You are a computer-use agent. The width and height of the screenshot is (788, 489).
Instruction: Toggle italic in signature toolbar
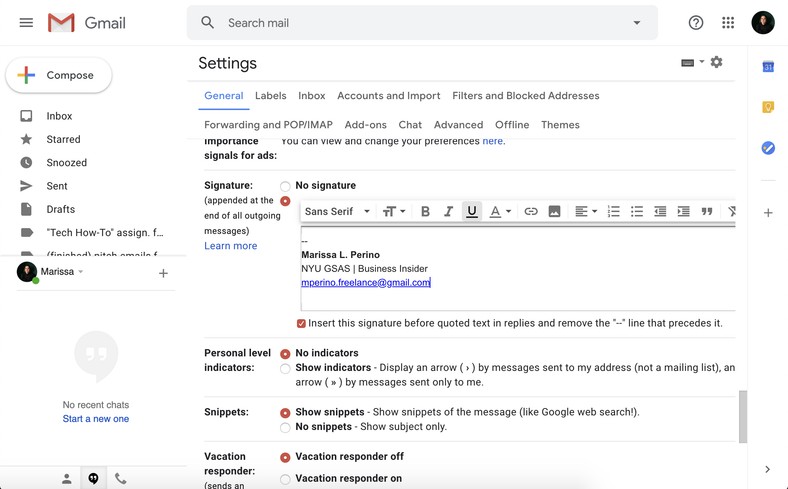[x=448, y=212]
